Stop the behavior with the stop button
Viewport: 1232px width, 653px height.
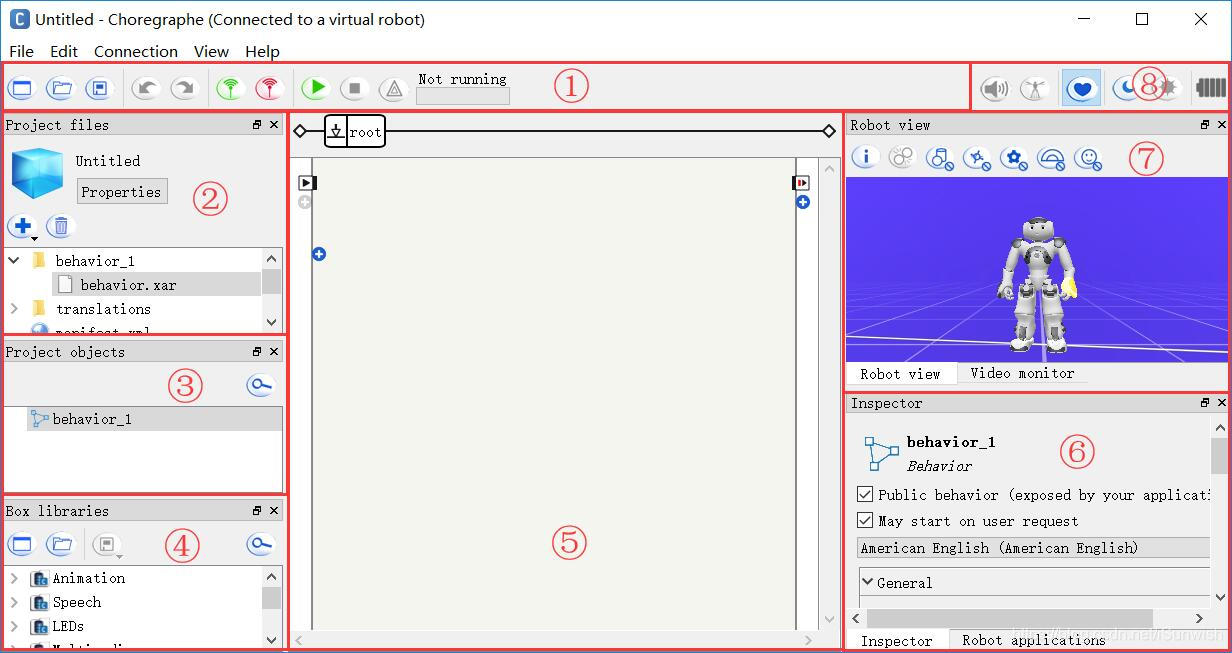354,88
